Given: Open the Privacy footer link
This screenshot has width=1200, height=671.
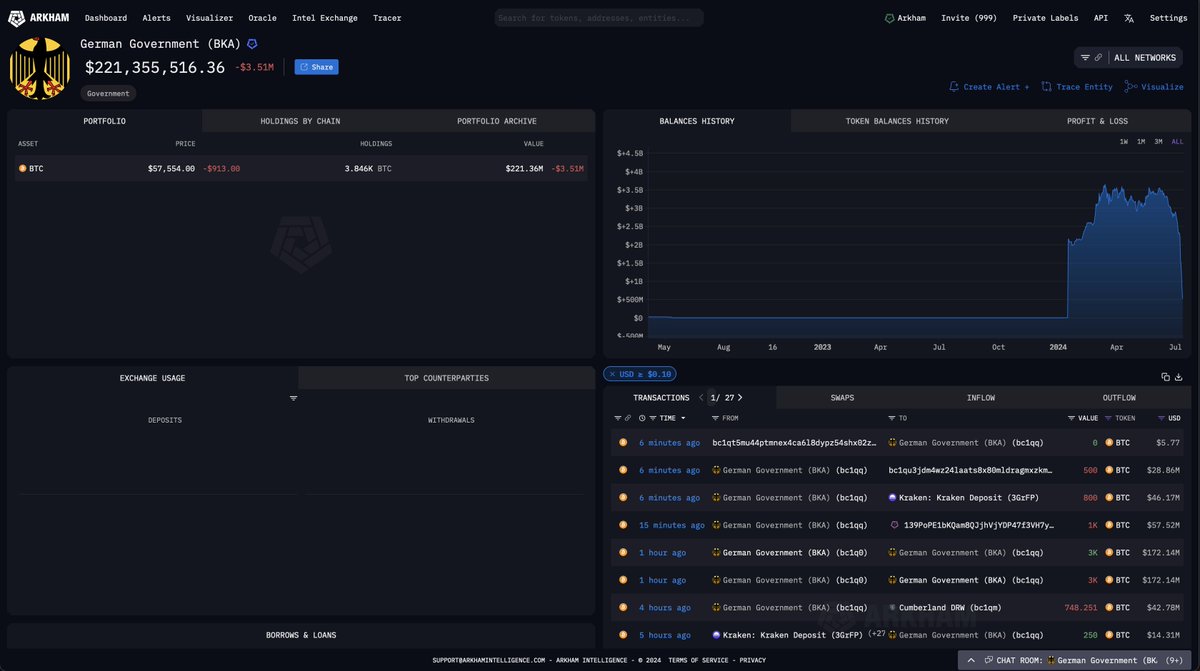Looking at the screenshot, I should click(x=753, y=660).
